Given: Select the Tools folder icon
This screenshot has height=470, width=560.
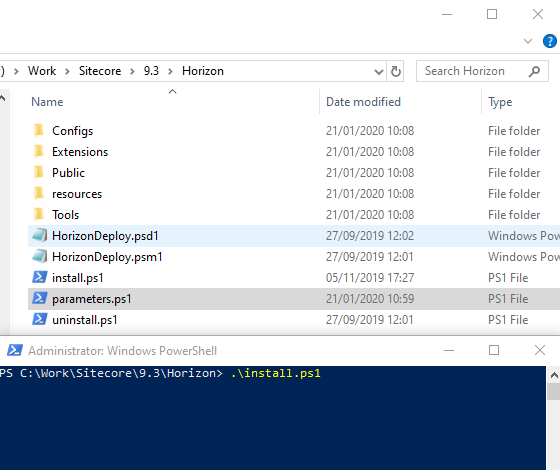Looking at the screenshot, I should [39, 214].
